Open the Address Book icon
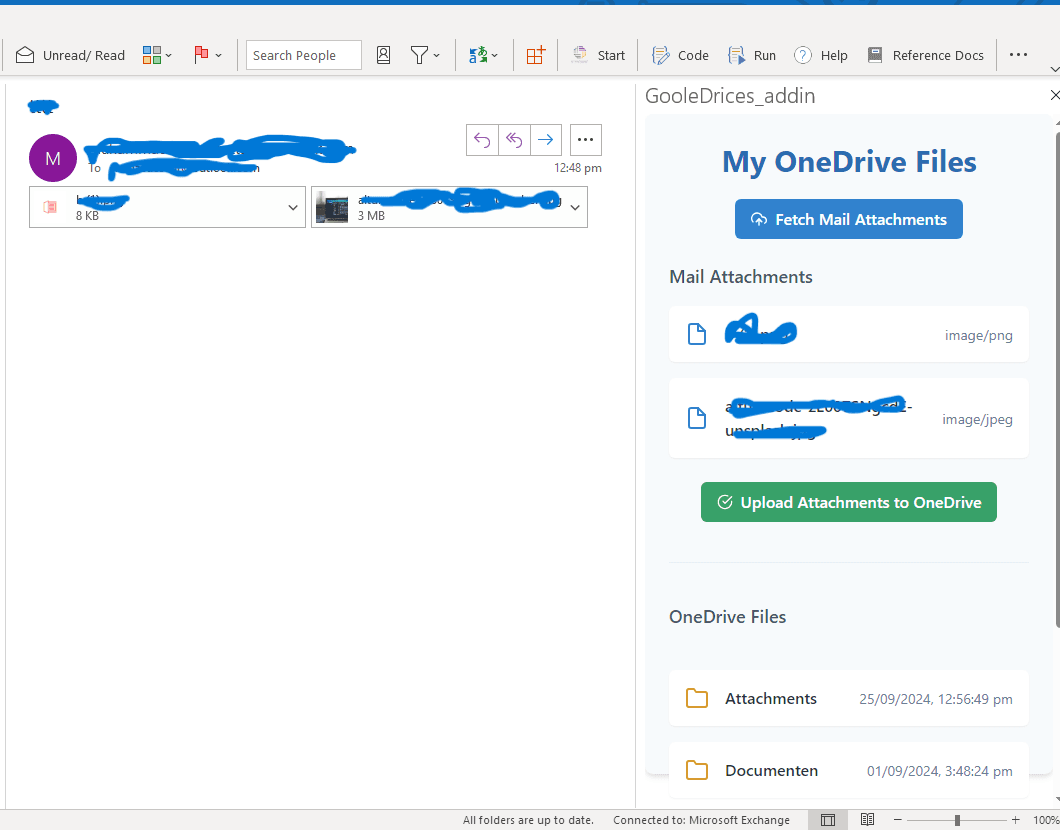This screenshot has height=830, width=1060. coord(383,55)
